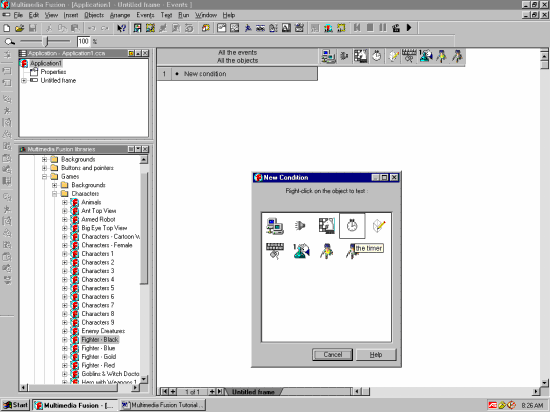Click the event editor's vertical scroll down arrow
Viewport: 551px width, 413px height.
(x=544, y=383)
